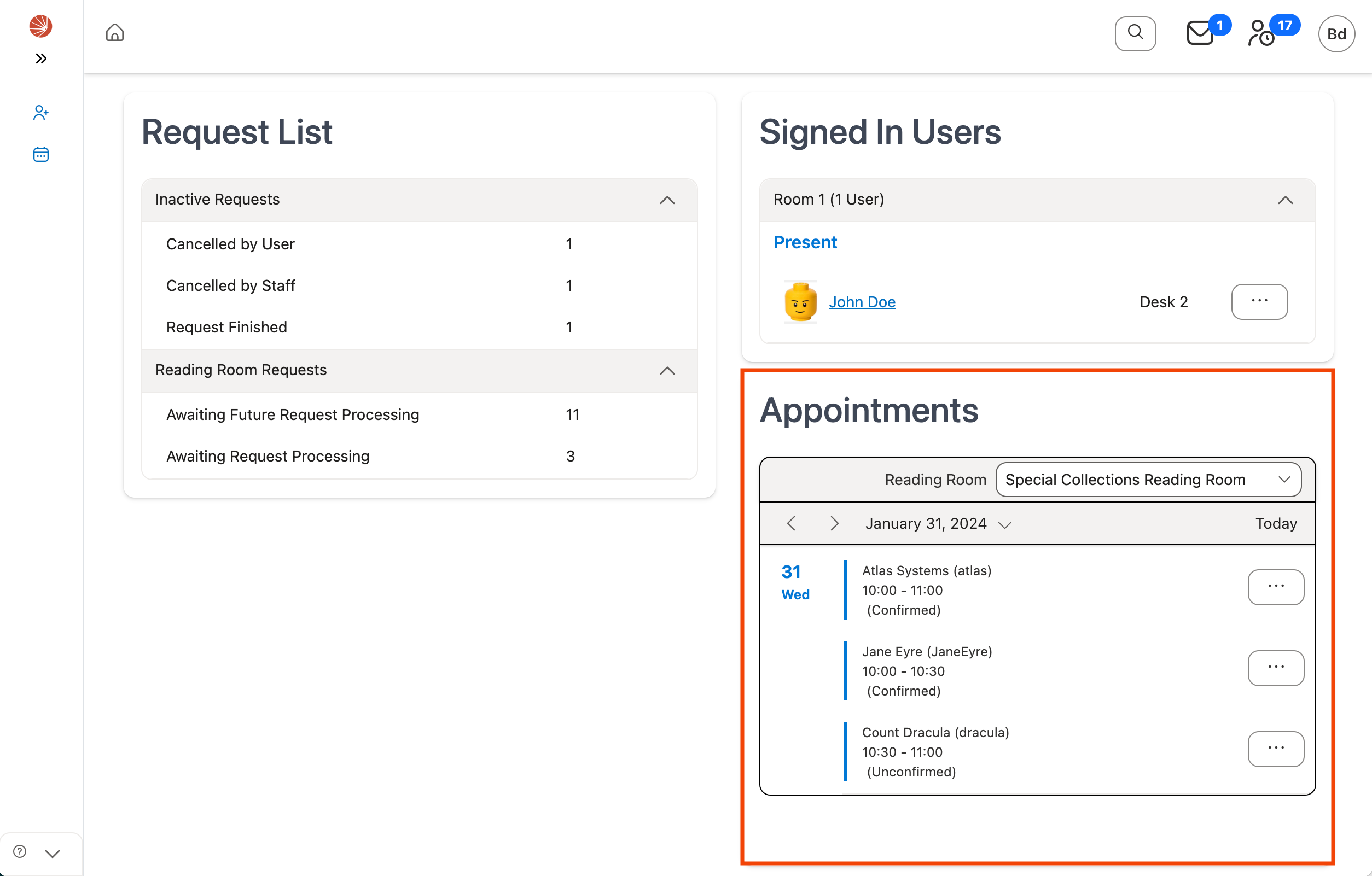Open the search icon

[1135, 33]
